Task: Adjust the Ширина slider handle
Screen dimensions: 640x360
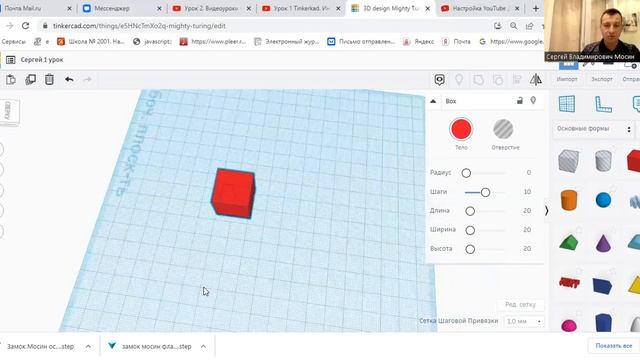Action: (x=470, y=230)
